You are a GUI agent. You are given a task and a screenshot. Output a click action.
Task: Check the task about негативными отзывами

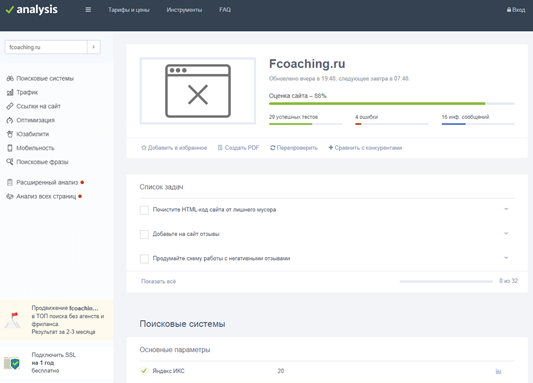click(x=144, y=259)
